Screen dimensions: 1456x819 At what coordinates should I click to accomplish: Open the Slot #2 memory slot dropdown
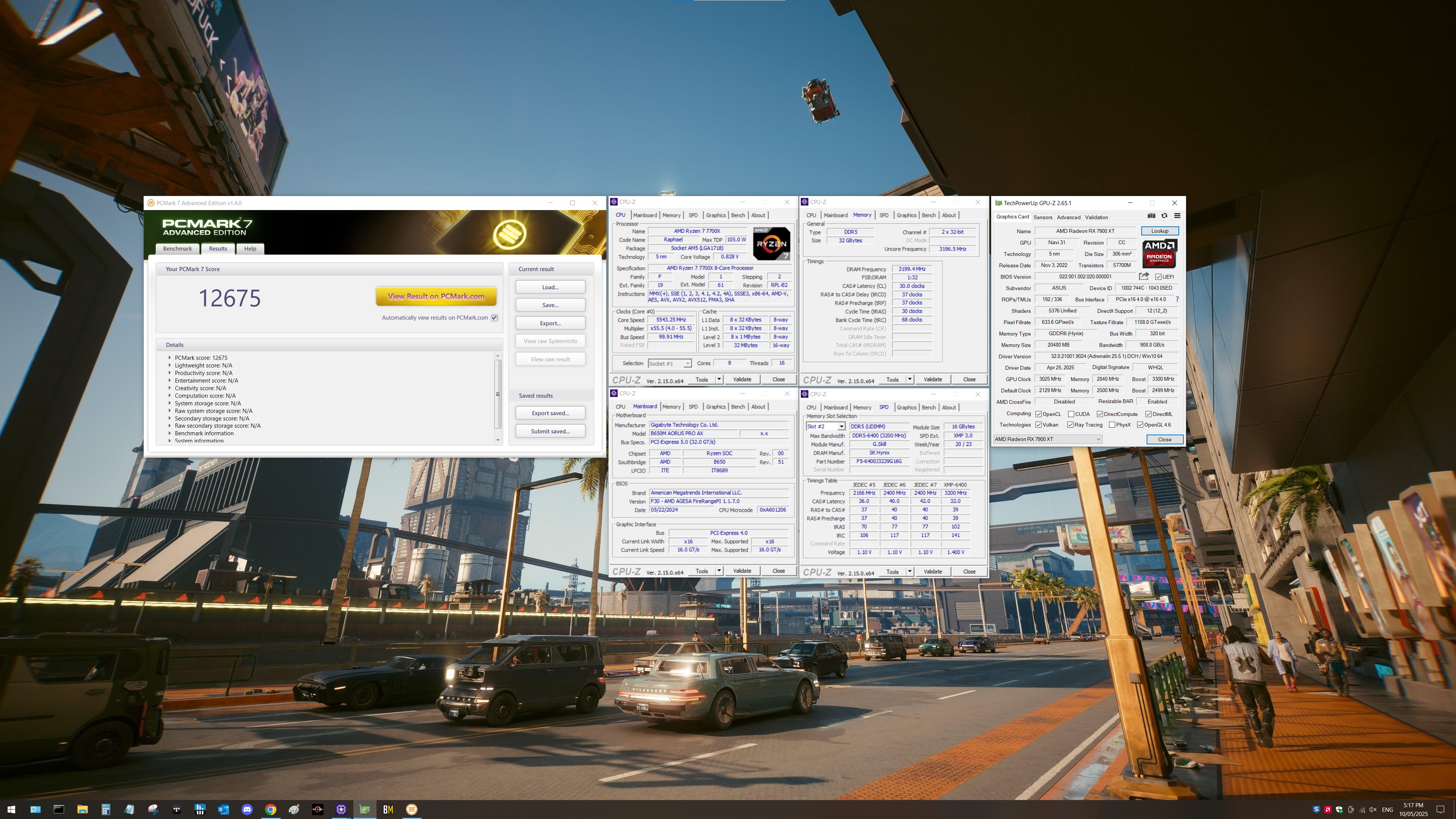click(825, 427)
